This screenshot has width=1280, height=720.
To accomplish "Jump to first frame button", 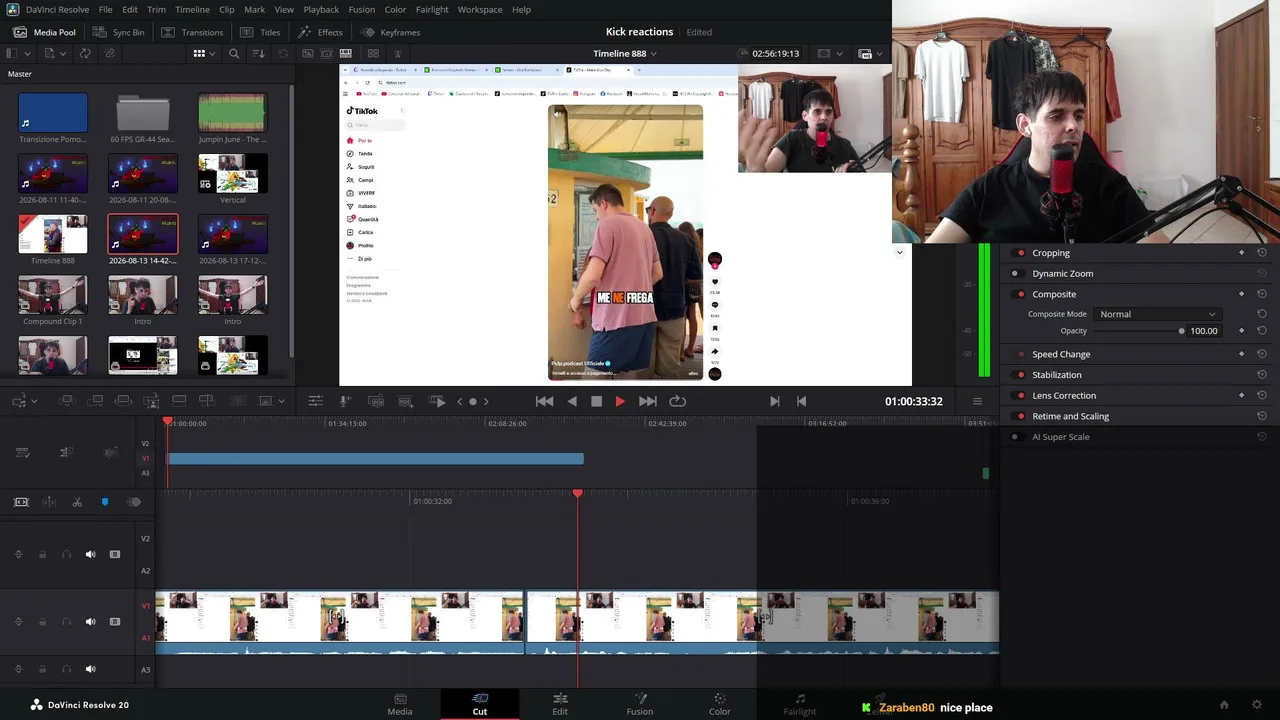I will pyautogui.click(x=544, y=401).
